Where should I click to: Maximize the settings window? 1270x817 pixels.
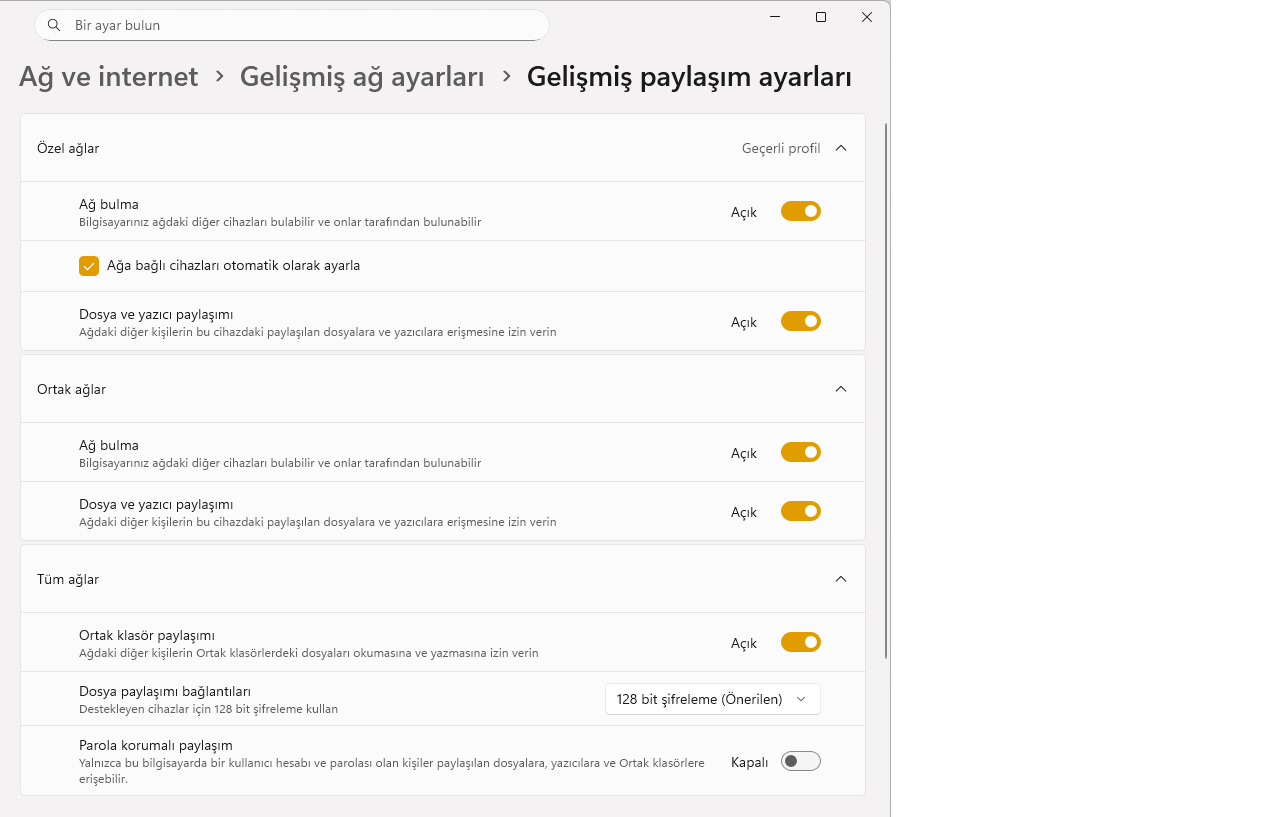pos(821,17)
